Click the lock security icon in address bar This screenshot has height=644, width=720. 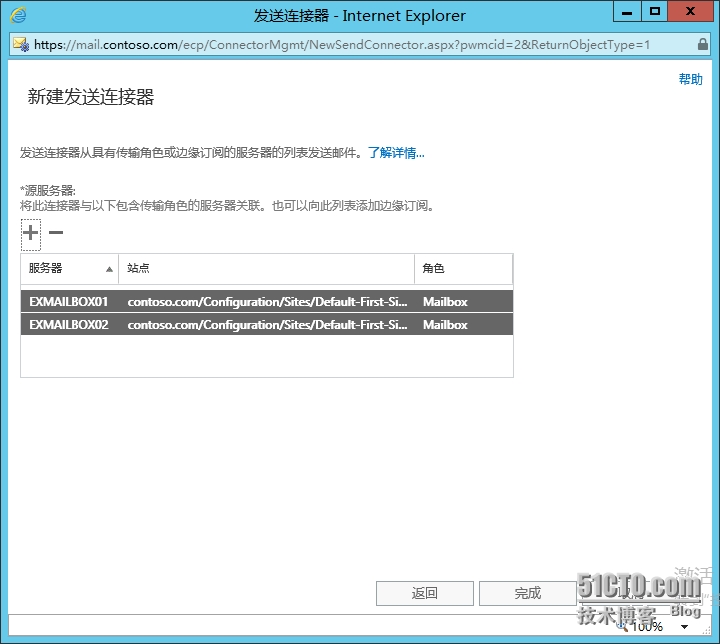[702, 45]
